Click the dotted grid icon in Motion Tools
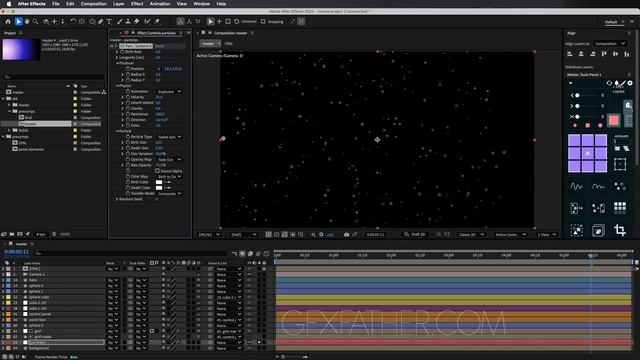 (x=620, y=208)
